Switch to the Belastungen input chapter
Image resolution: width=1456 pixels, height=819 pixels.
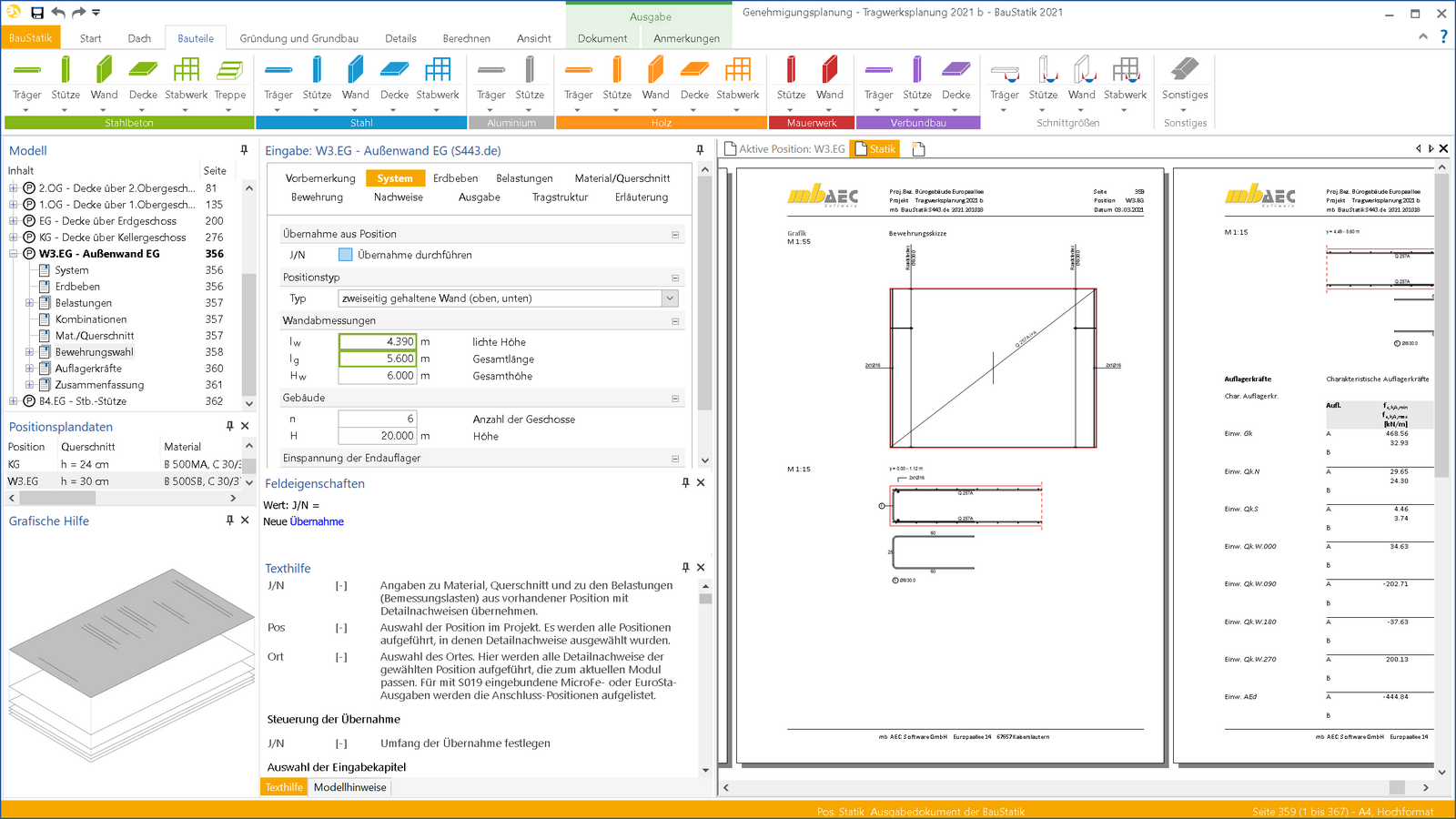point(524,178)
